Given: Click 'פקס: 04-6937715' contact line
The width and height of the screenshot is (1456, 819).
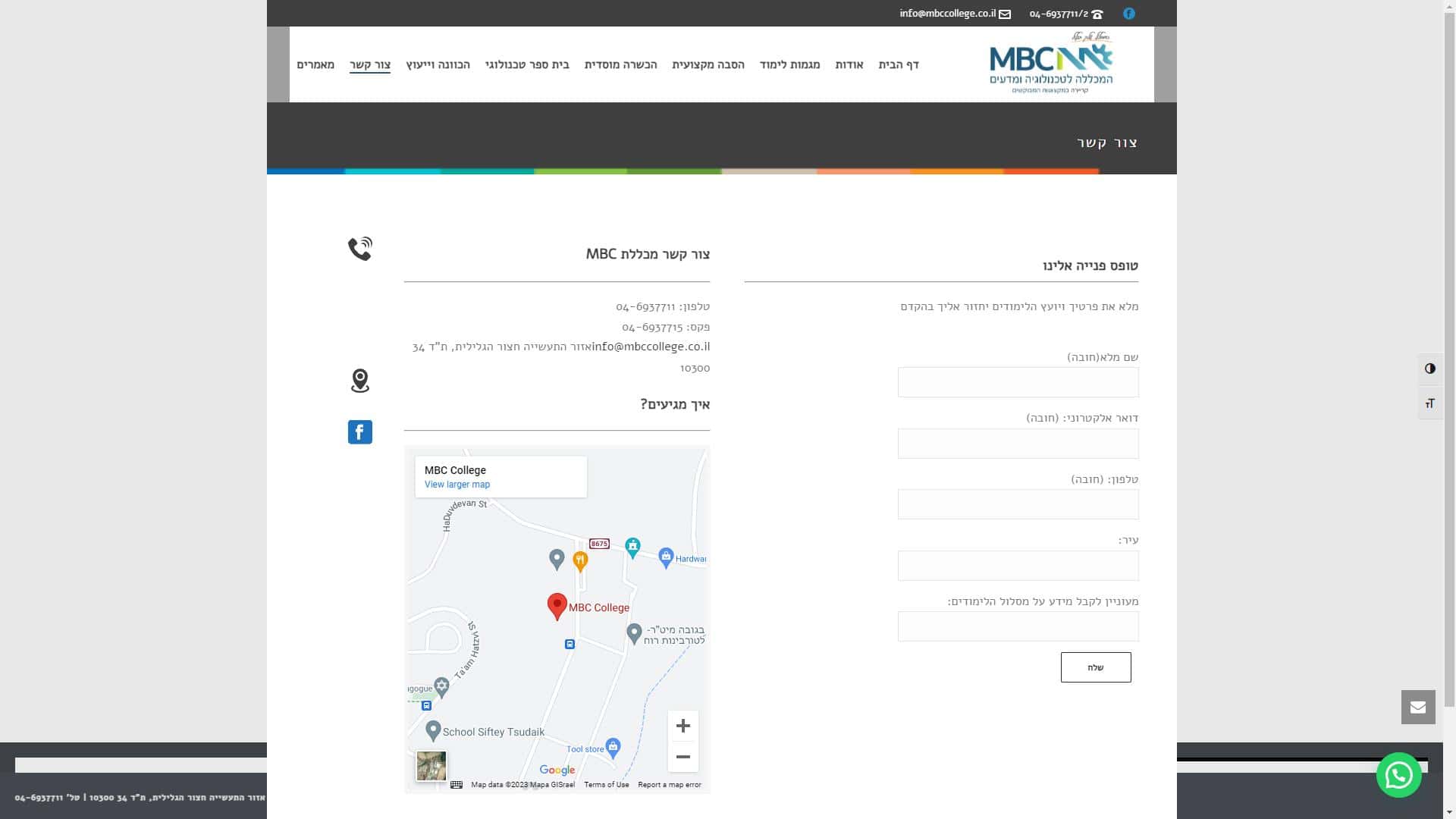Looking at the screenshot, I should (666, 327).
